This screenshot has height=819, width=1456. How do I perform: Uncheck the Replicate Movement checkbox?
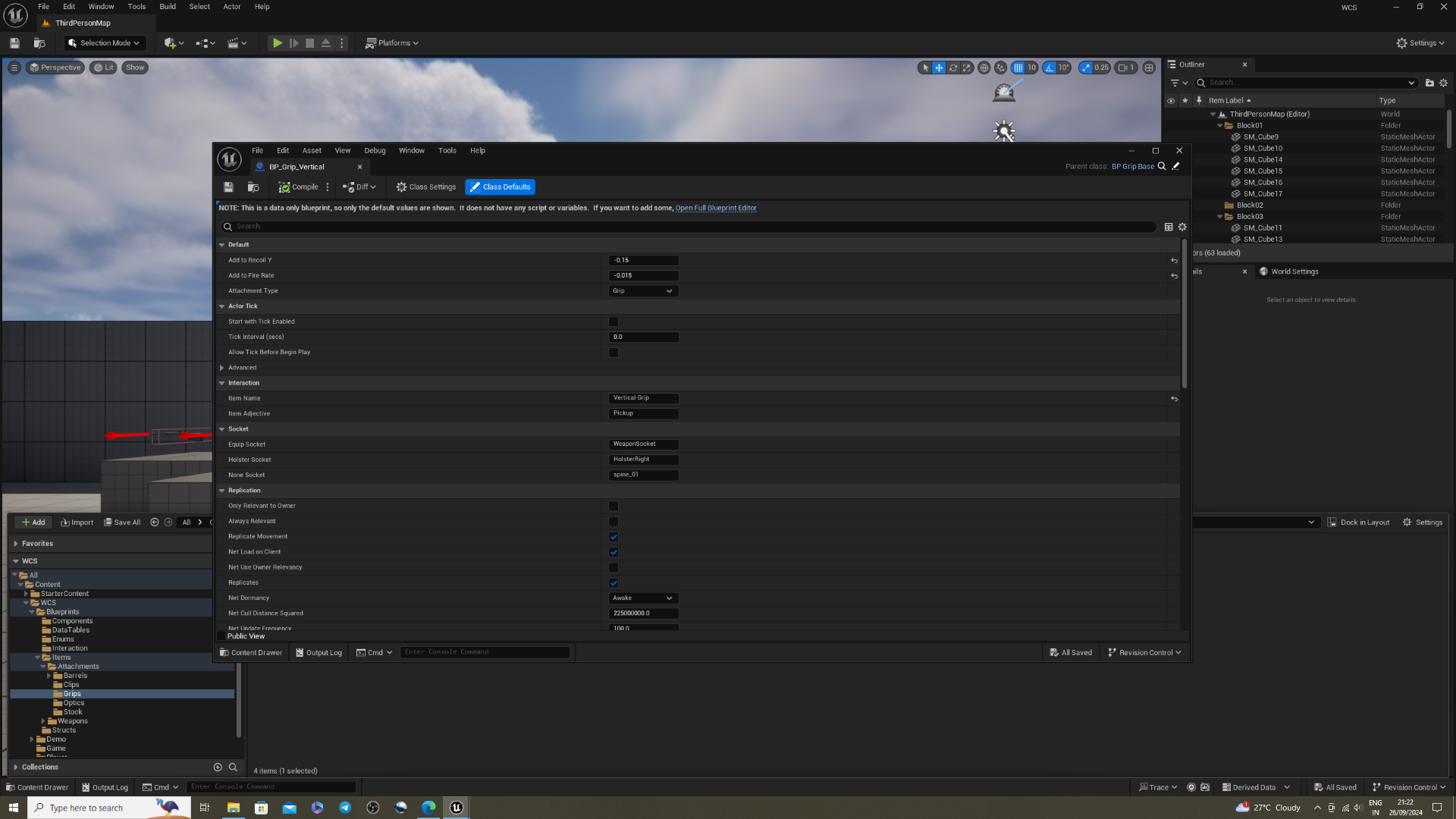pyautogui.click(x=613, y=537)
